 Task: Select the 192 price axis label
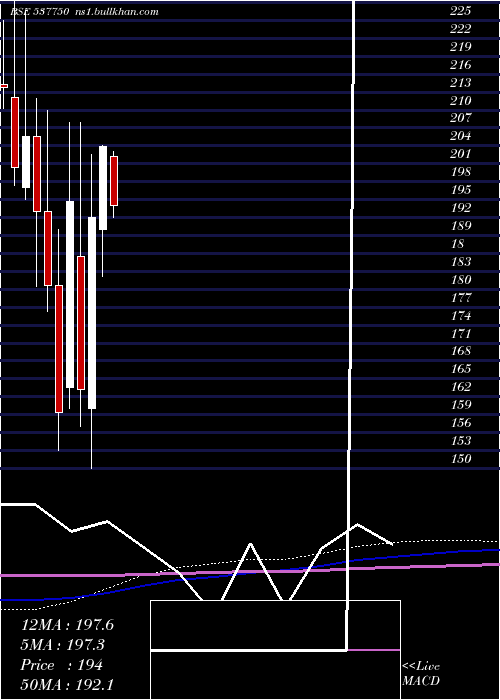pyautogui.click(x=460, y=208)
